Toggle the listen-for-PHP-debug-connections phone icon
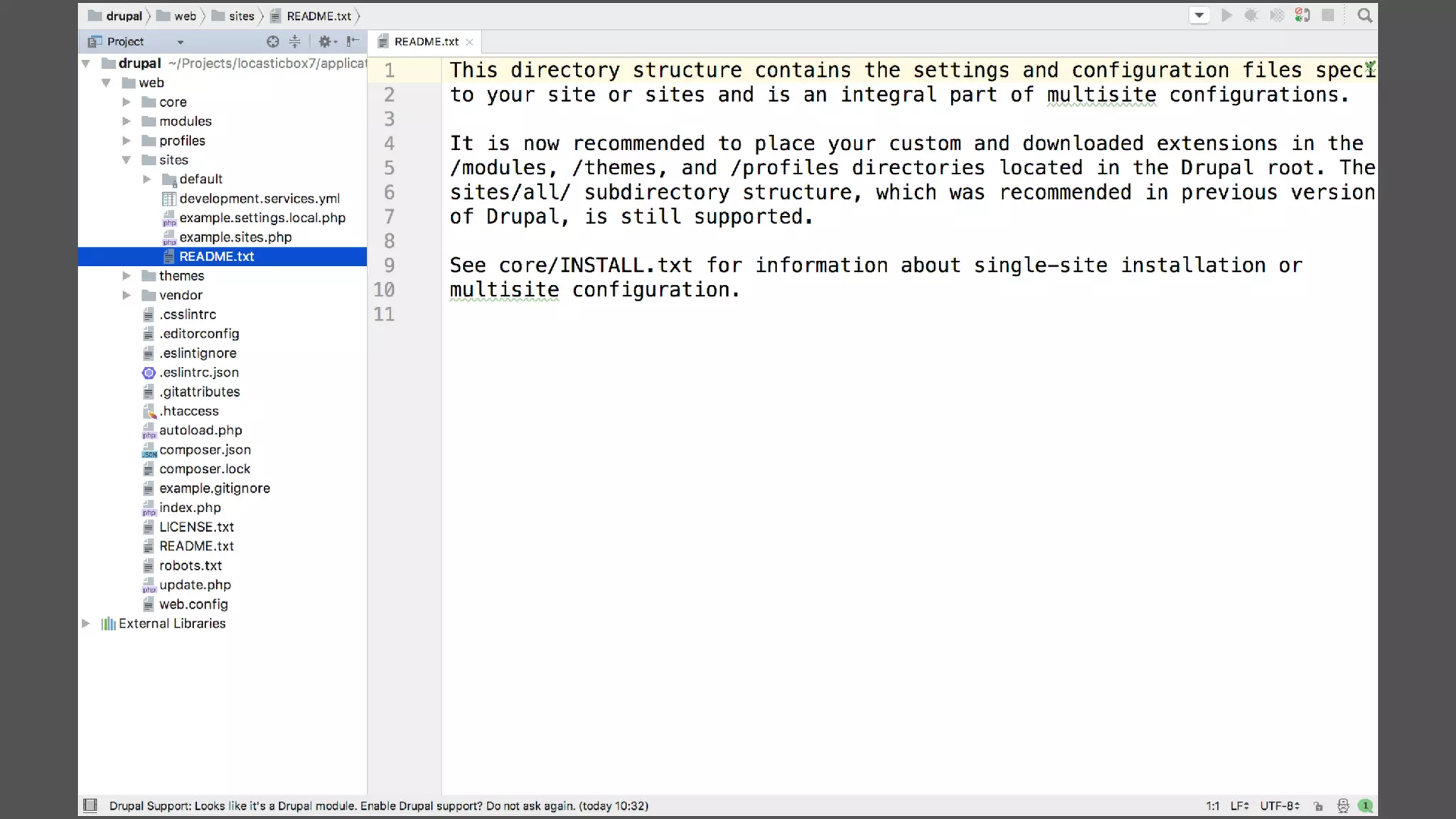This screenshot has height=819, width=1456. (x=1302, y=16)
